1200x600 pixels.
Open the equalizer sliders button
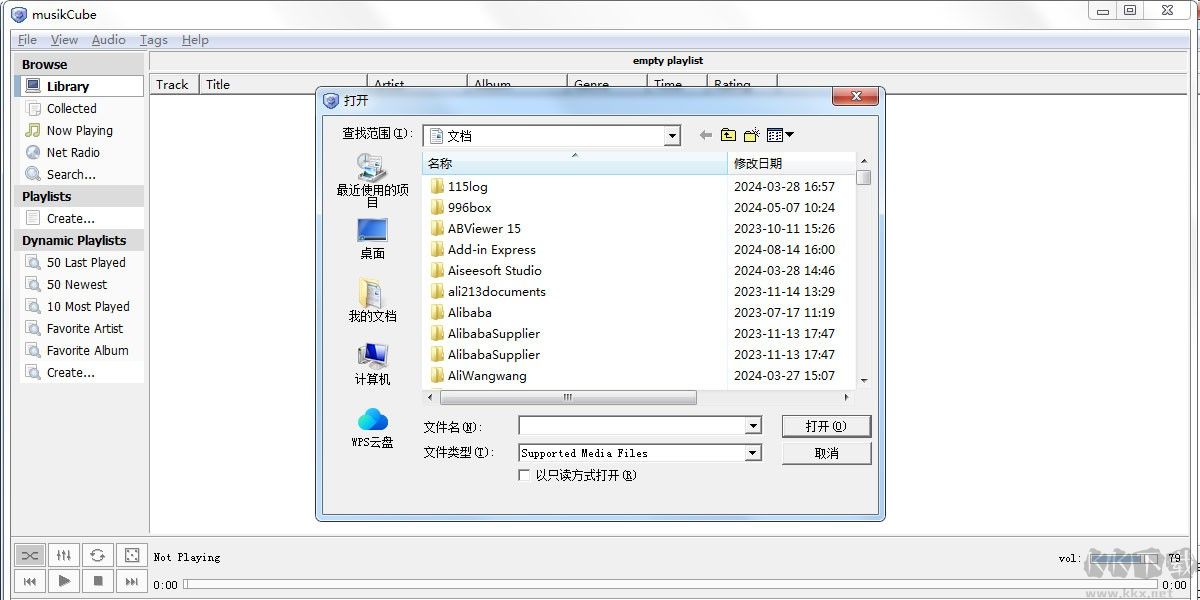click(64, 555)
